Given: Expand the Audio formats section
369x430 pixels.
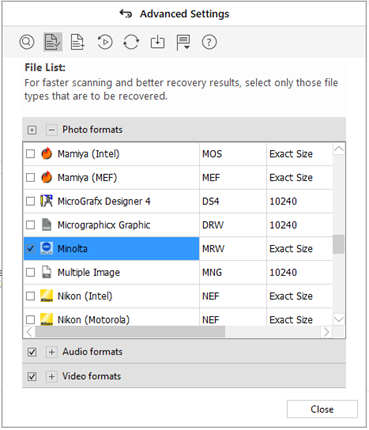Looking at the screenshot, I should 51,352.
